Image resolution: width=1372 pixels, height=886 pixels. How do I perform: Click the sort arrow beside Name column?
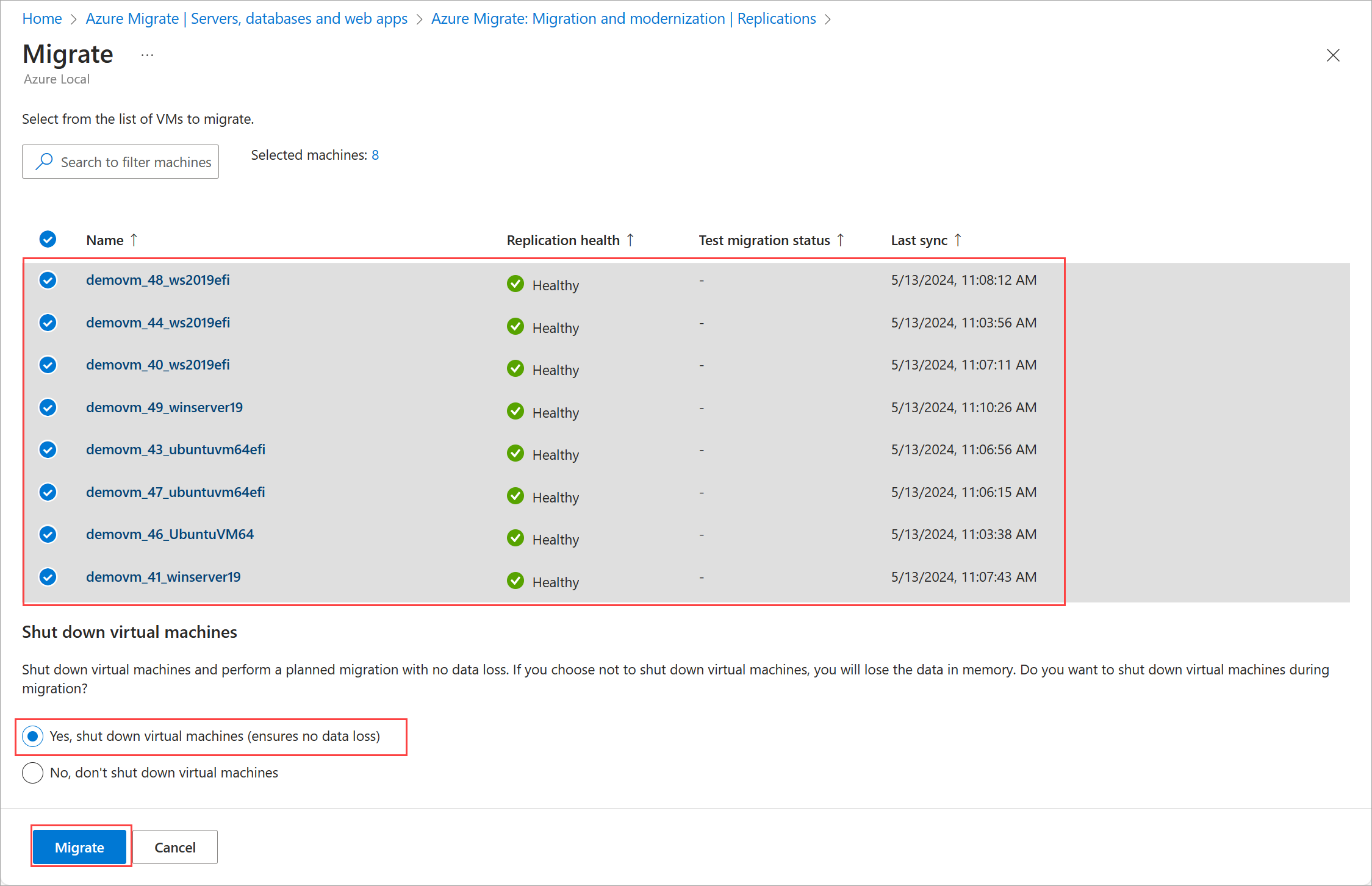coord(134,240)
